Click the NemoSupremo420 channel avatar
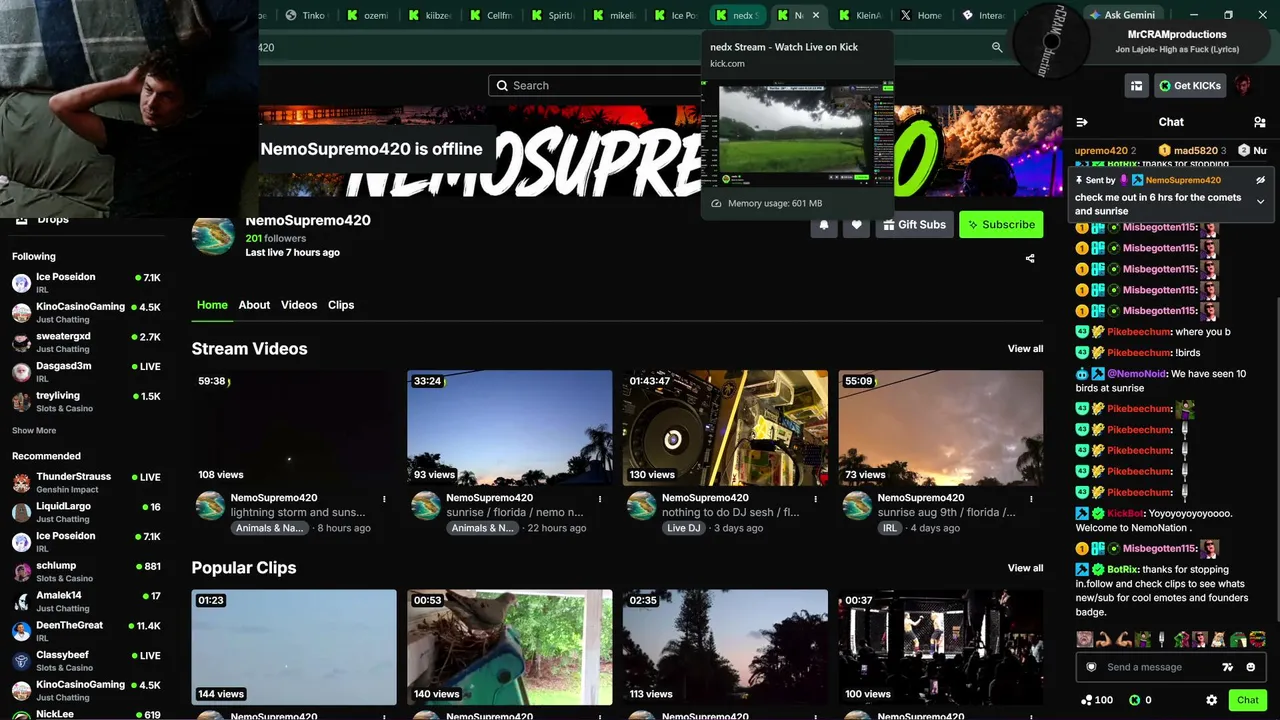The height and width of the screenshot is (720, 1280). tap(213, 234)
